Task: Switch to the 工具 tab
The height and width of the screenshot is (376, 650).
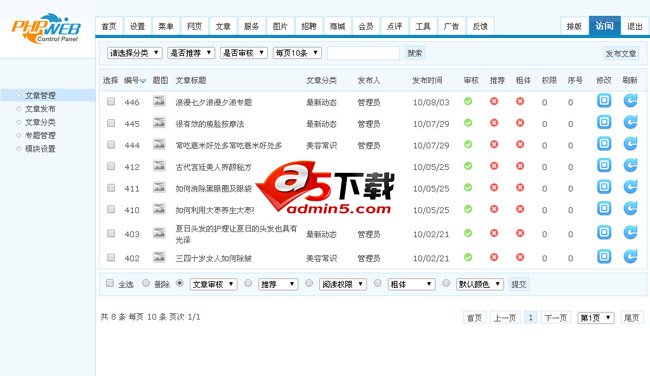Action: pyautogui.click(x=423, y=27)
